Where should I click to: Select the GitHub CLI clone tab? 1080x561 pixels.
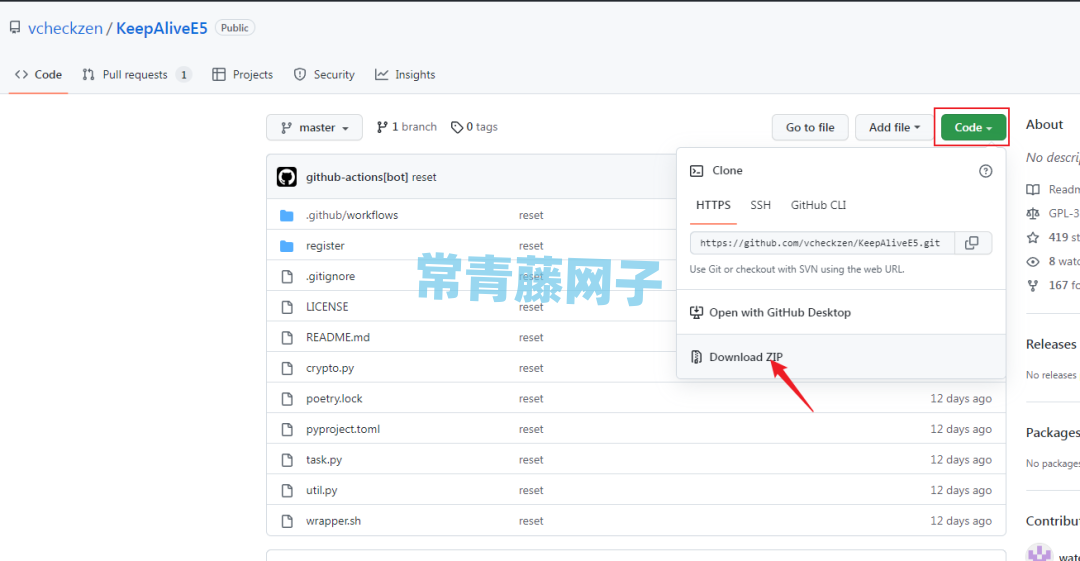818,205
